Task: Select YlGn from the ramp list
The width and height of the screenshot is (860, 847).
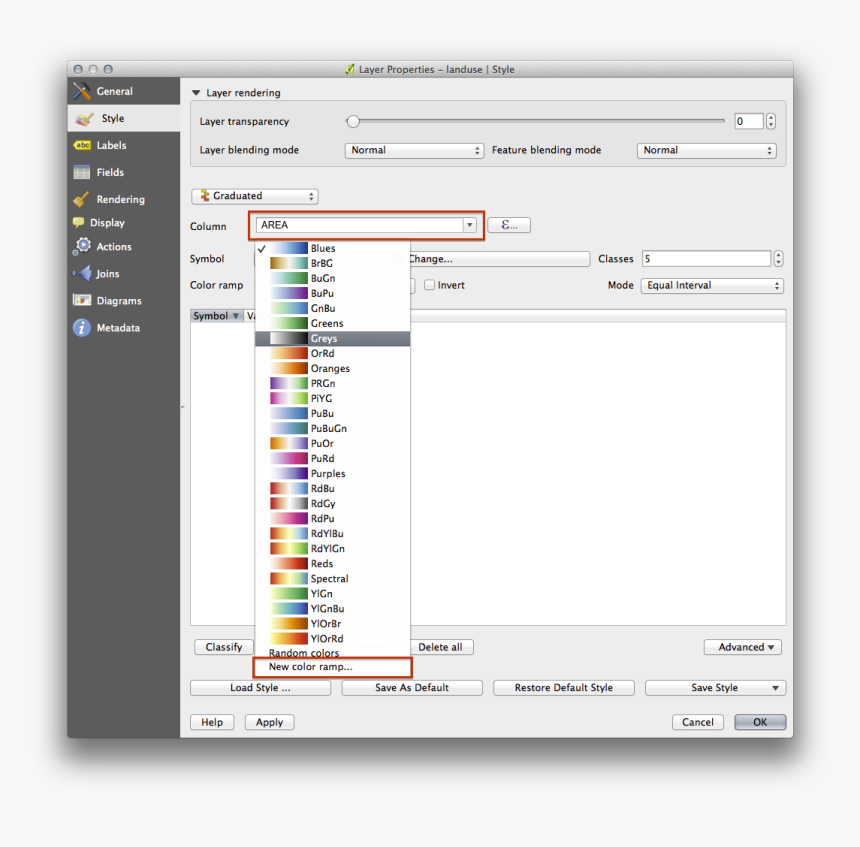Action: 332,593
